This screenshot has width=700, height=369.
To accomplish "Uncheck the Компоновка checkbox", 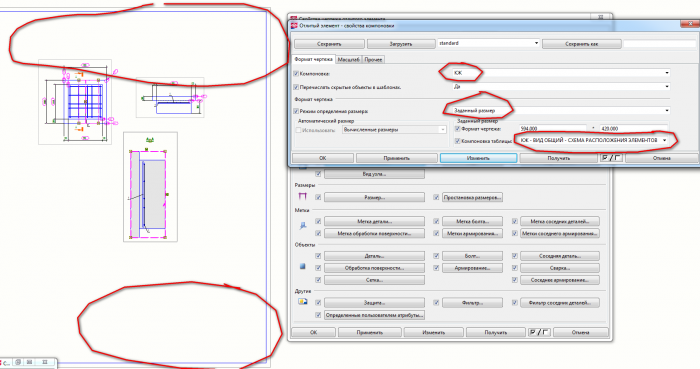I will 296,74.
